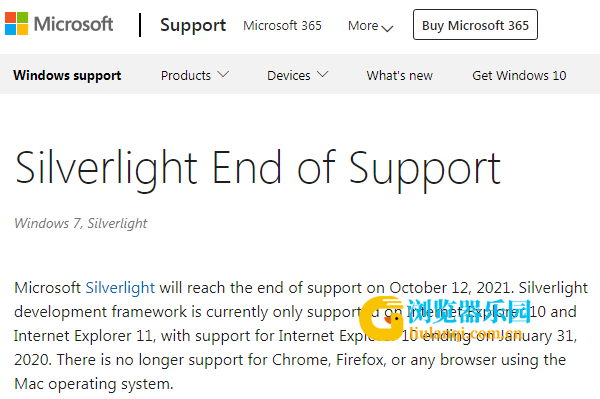Click the blue Chinese watermark characters
This screenshot has height=399, width=600.
point(469,311)
